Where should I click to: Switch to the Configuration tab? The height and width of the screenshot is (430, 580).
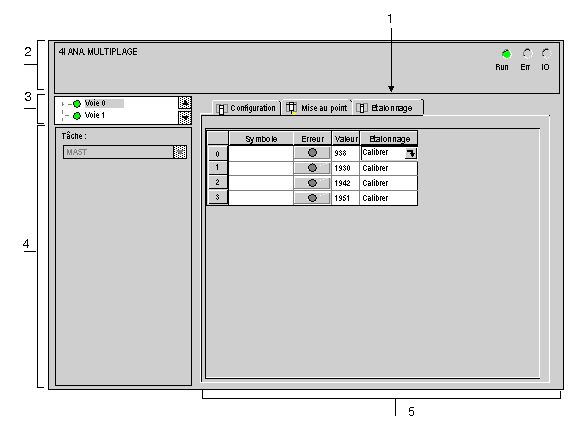click(x=246, y=108)
